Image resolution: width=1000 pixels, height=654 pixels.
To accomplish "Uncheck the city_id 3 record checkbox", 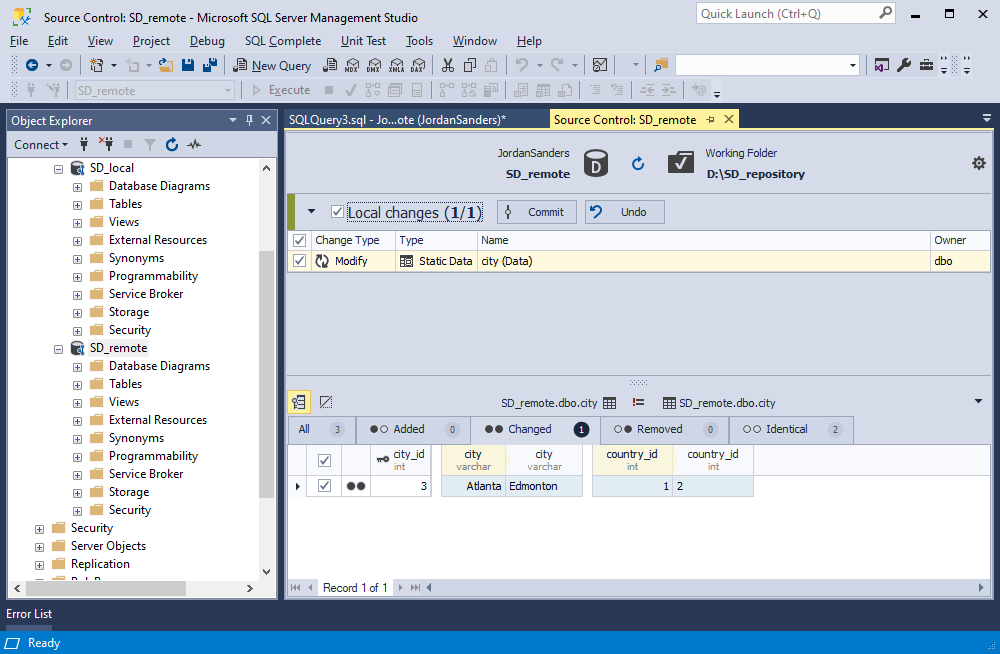I will click(x=324, y=486).
